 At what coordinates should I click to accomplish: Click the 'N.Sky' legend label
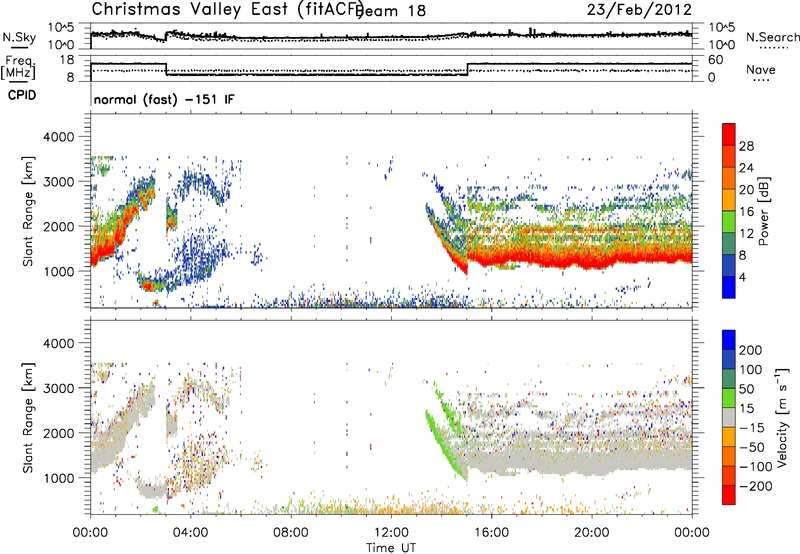point(19,37)
